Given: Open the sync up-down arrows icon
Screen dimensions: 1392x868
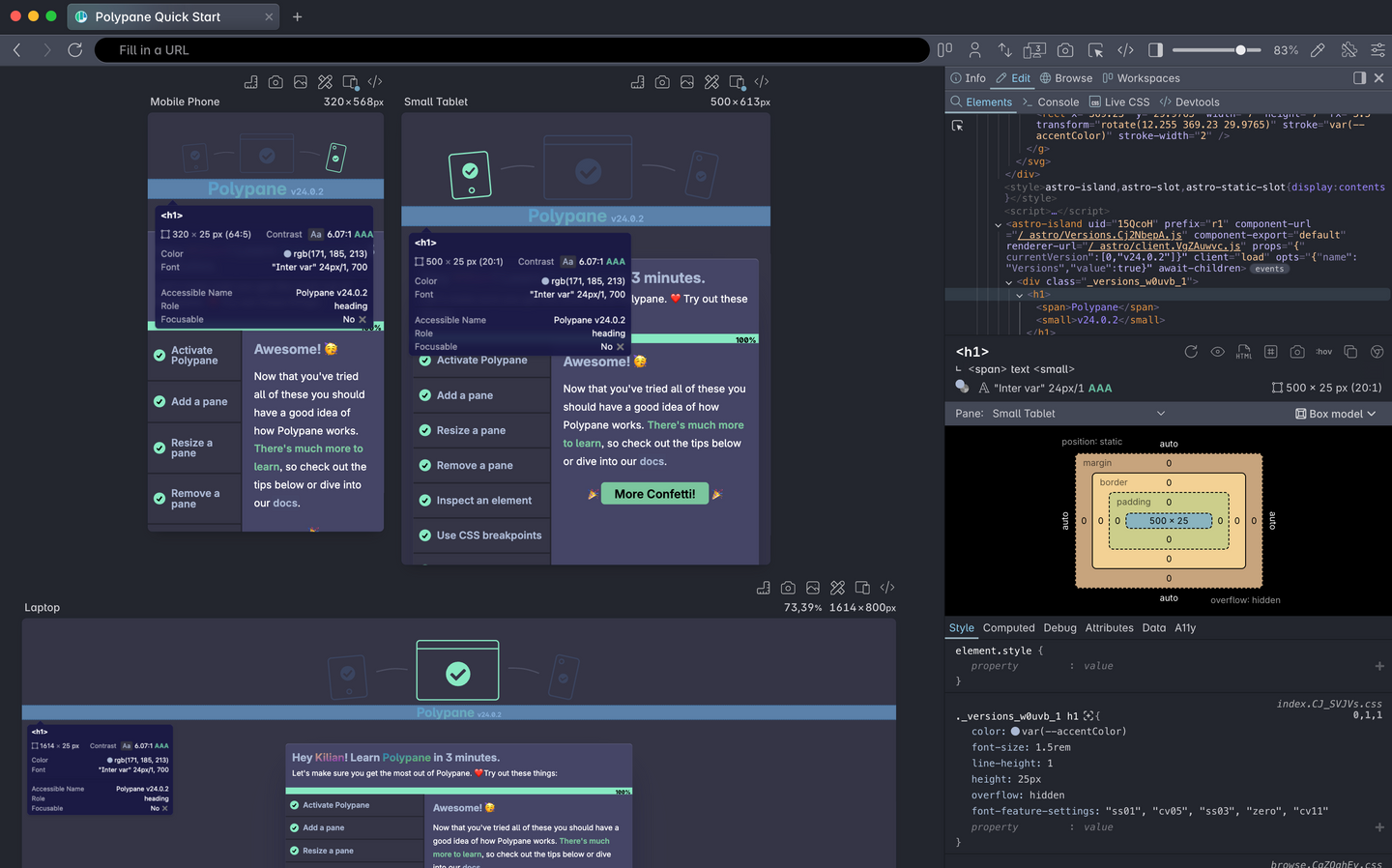Looking at the screenshot, I should point(1005,50).
